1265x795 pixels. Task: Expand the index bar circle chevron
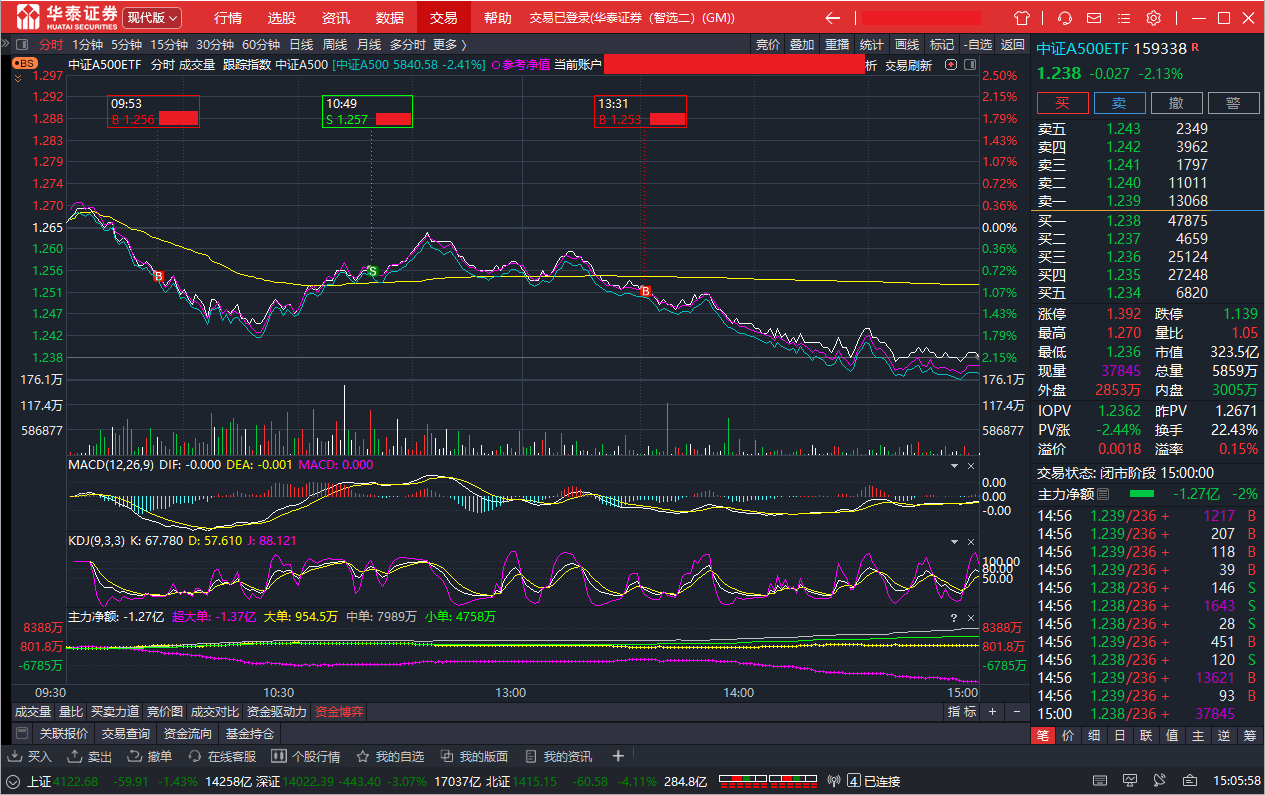pos(13,781)
